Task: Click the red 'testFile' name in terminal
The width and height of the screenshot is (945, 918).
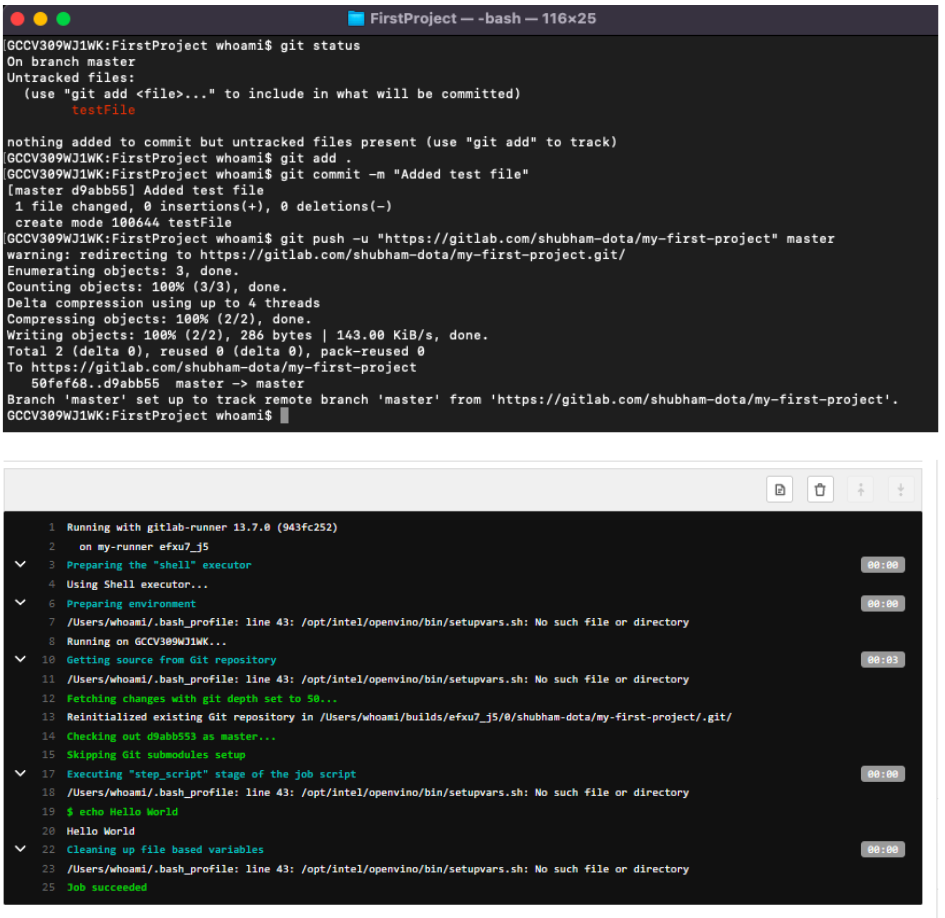Action: tap(103, 110)
